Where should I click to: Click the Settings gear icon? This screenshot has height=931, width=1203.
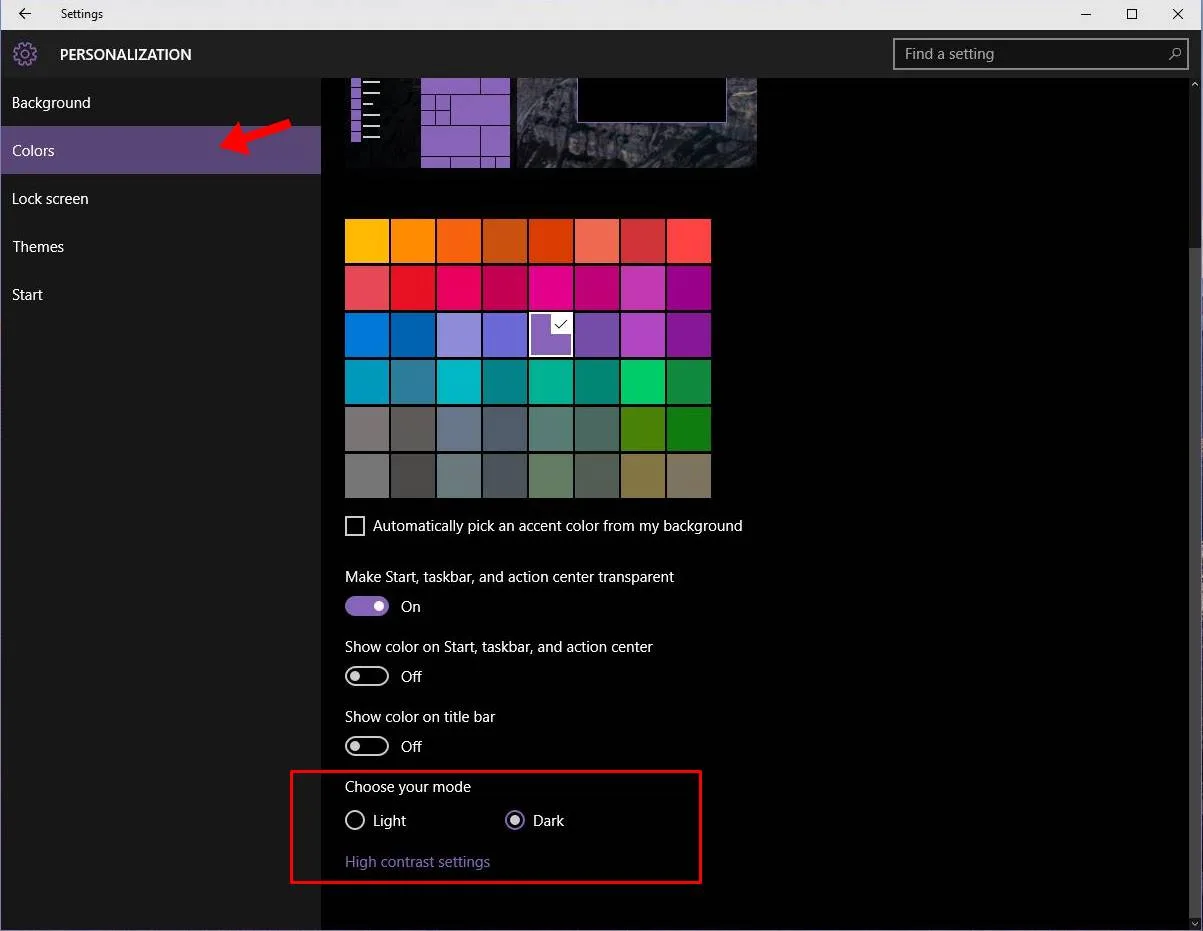pos(25,54)
